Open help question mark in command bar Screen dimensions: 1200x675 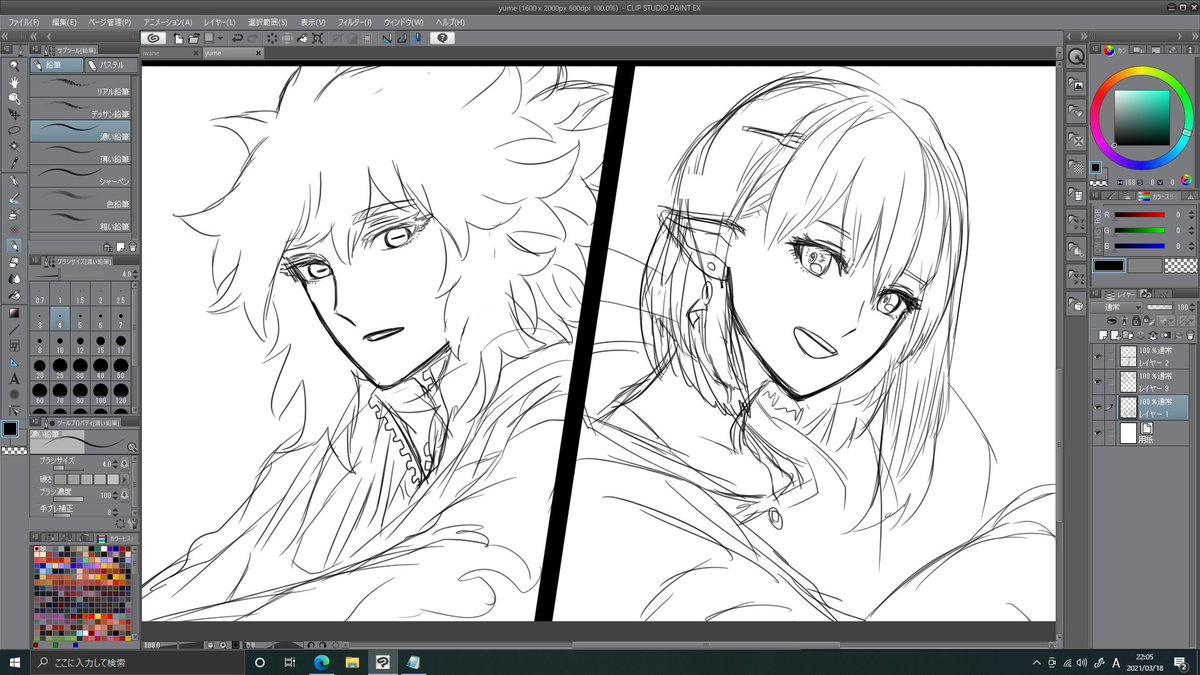443,38
